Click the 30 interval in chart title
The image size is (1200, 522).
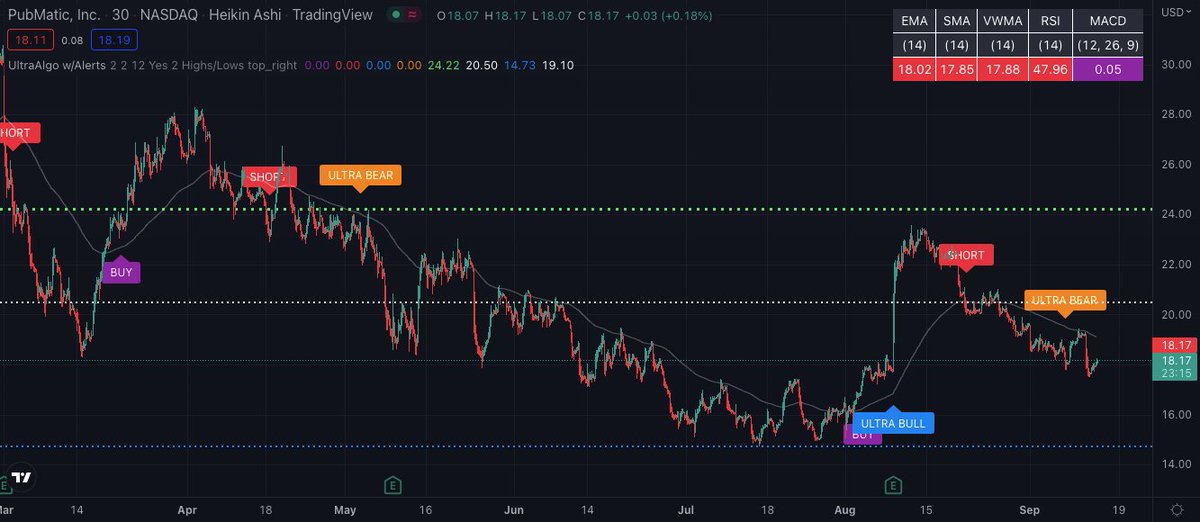pyautogui.click(x=121, y=15)
